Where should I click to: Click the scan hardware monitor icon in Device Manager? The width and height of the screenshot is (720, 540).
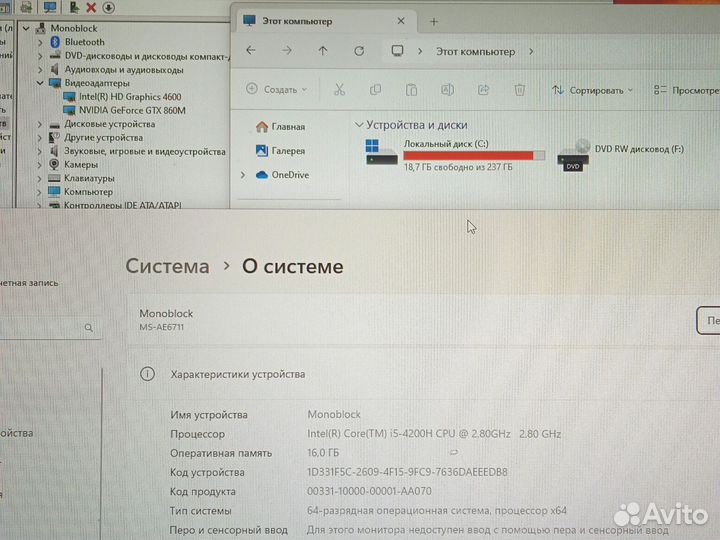point(50,7)
